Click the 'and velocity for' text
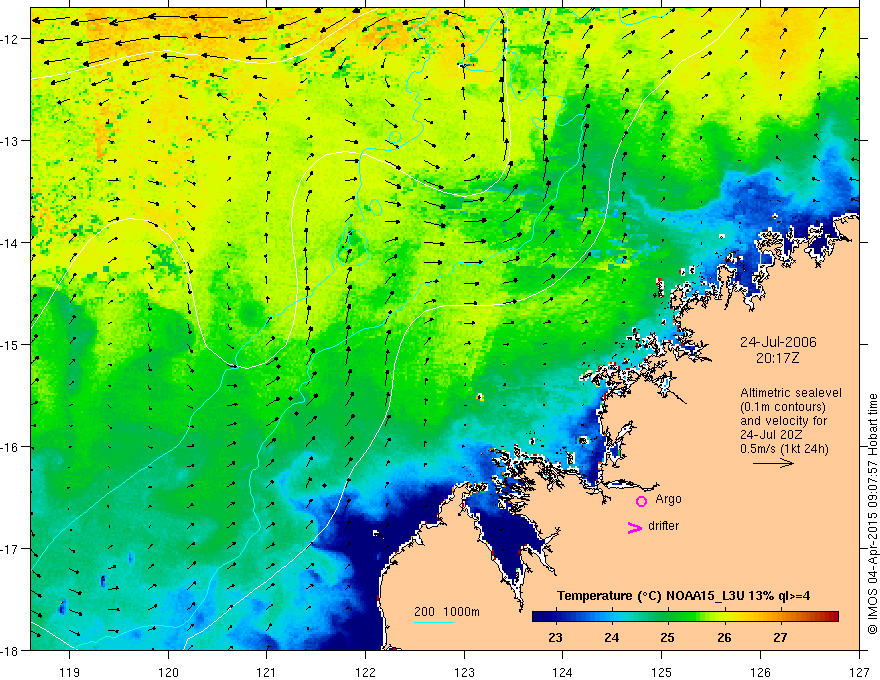Screen dimensions: 880x680 (783, 421)
